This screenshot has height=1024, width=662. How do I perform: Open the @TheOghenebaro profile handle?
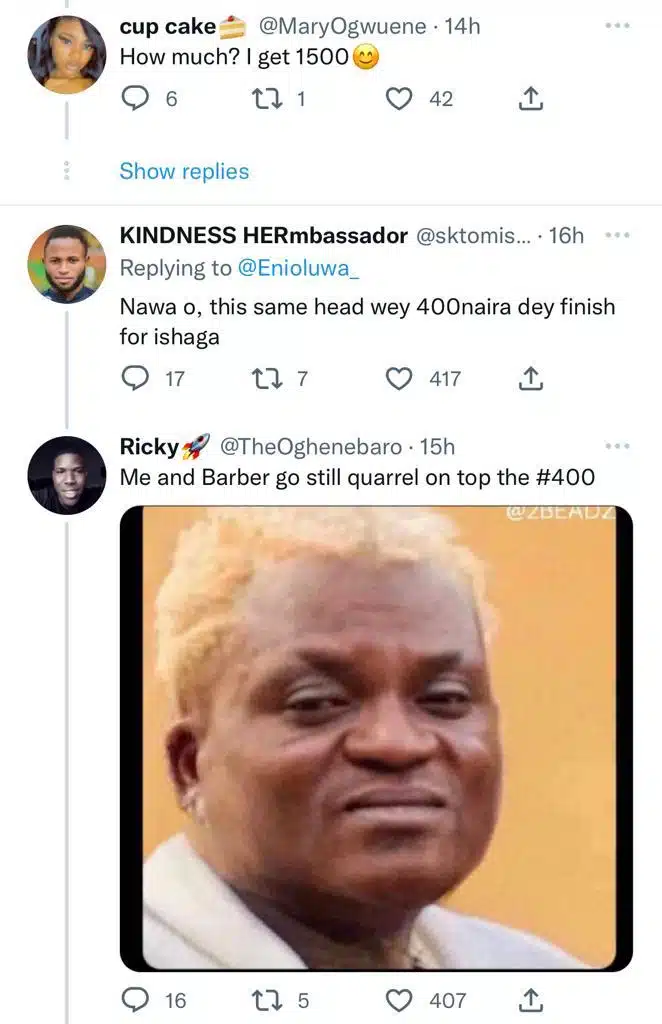[x=310, y=446]
